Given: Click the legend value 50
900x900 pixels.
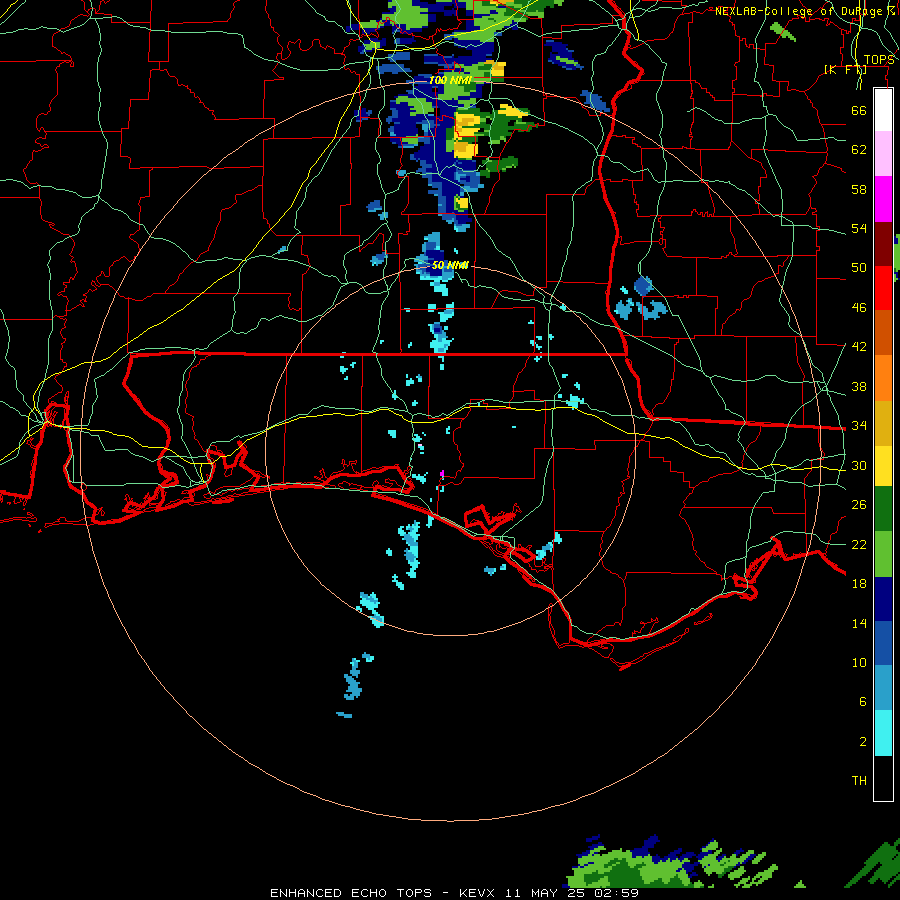Looking at the screenshot, I should coord(859,268).
